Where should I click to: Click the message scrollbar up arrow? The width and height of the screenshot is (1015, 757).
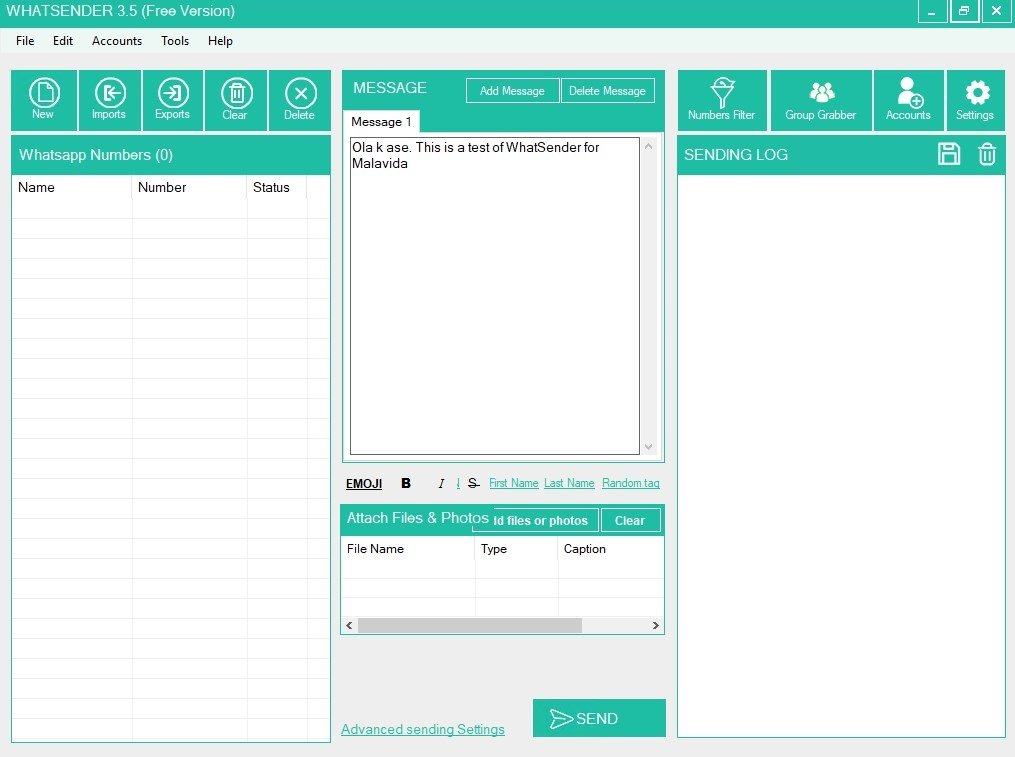click(x=649, y=146)
